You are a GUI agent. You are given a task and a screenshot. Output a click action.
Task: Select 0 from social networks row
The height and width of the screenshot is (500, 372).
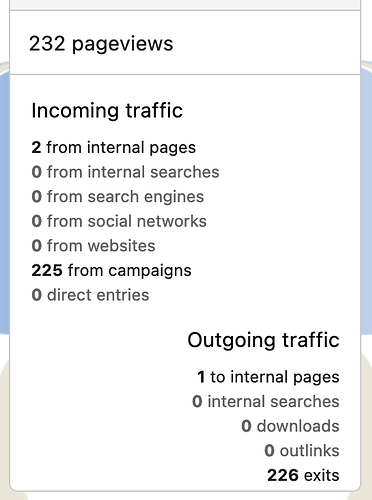pyautogui.click(x=119, y=221)
